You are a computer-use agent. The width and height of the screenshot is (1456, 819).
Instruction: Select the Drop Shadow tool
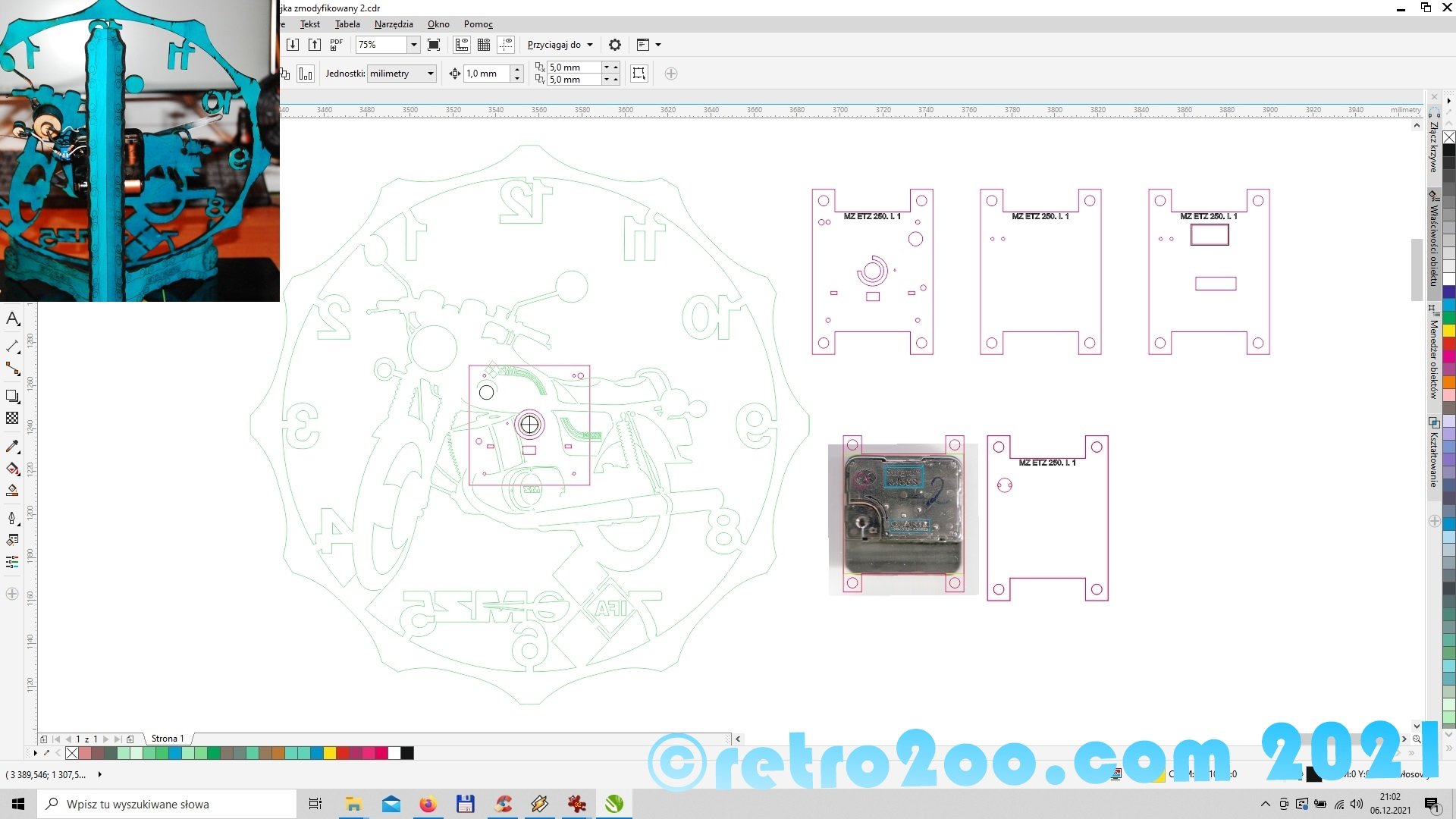[x=12, y=396]
